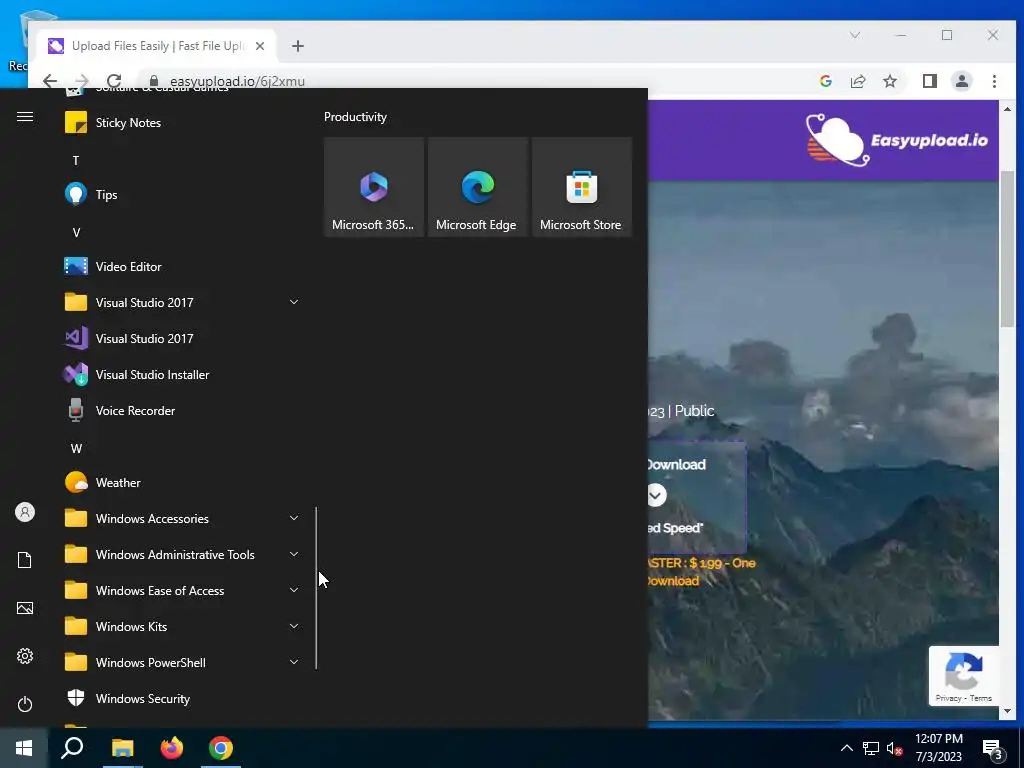Image resolution: width=1024 pixels, height=768 pixels.
Task: Open network icon in system tray
Action: click(x=871, y=748)
